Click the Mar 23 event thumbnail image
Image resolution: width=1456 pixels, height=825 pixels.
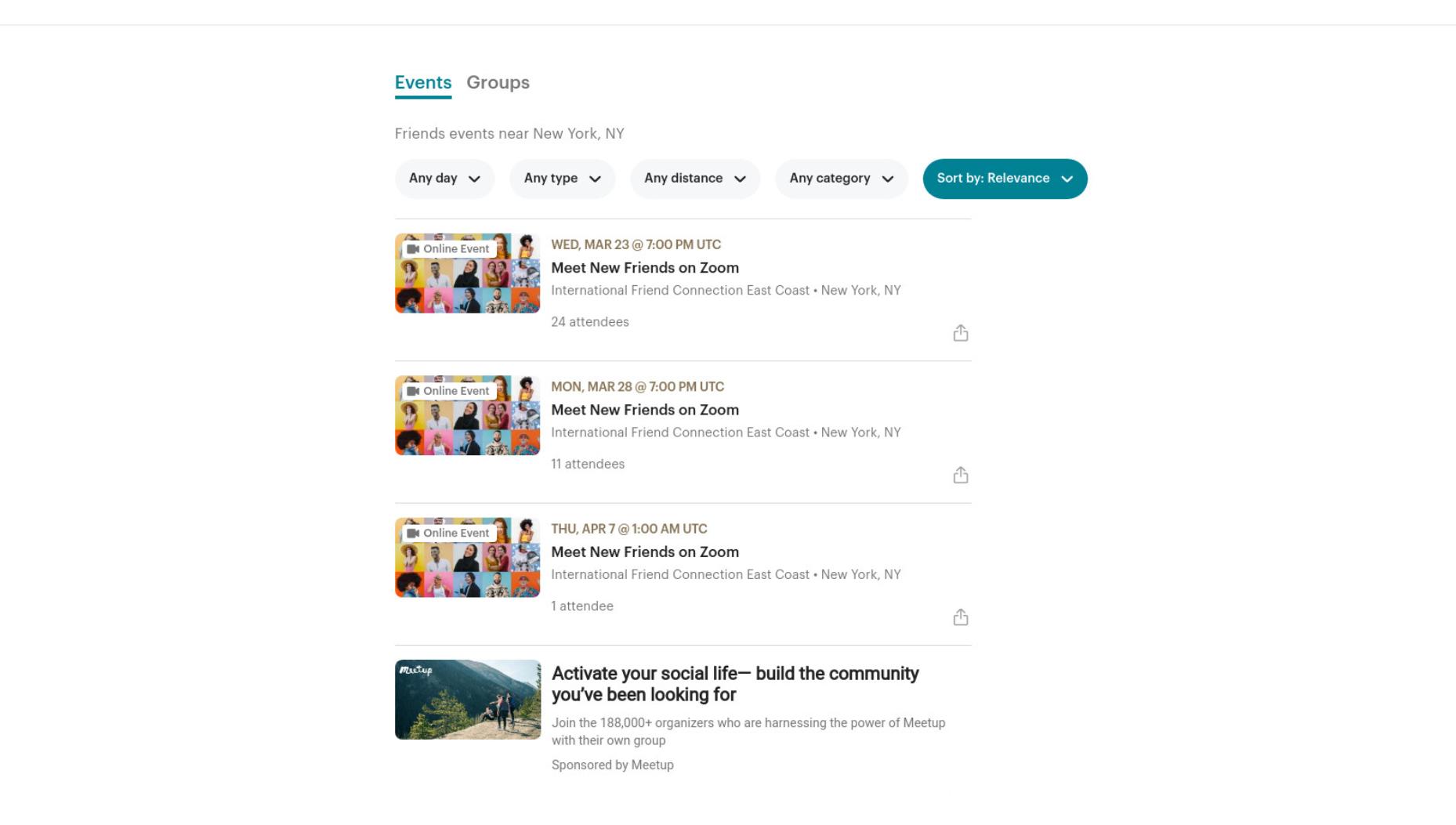pyautogui.click(x=468, y=273)
